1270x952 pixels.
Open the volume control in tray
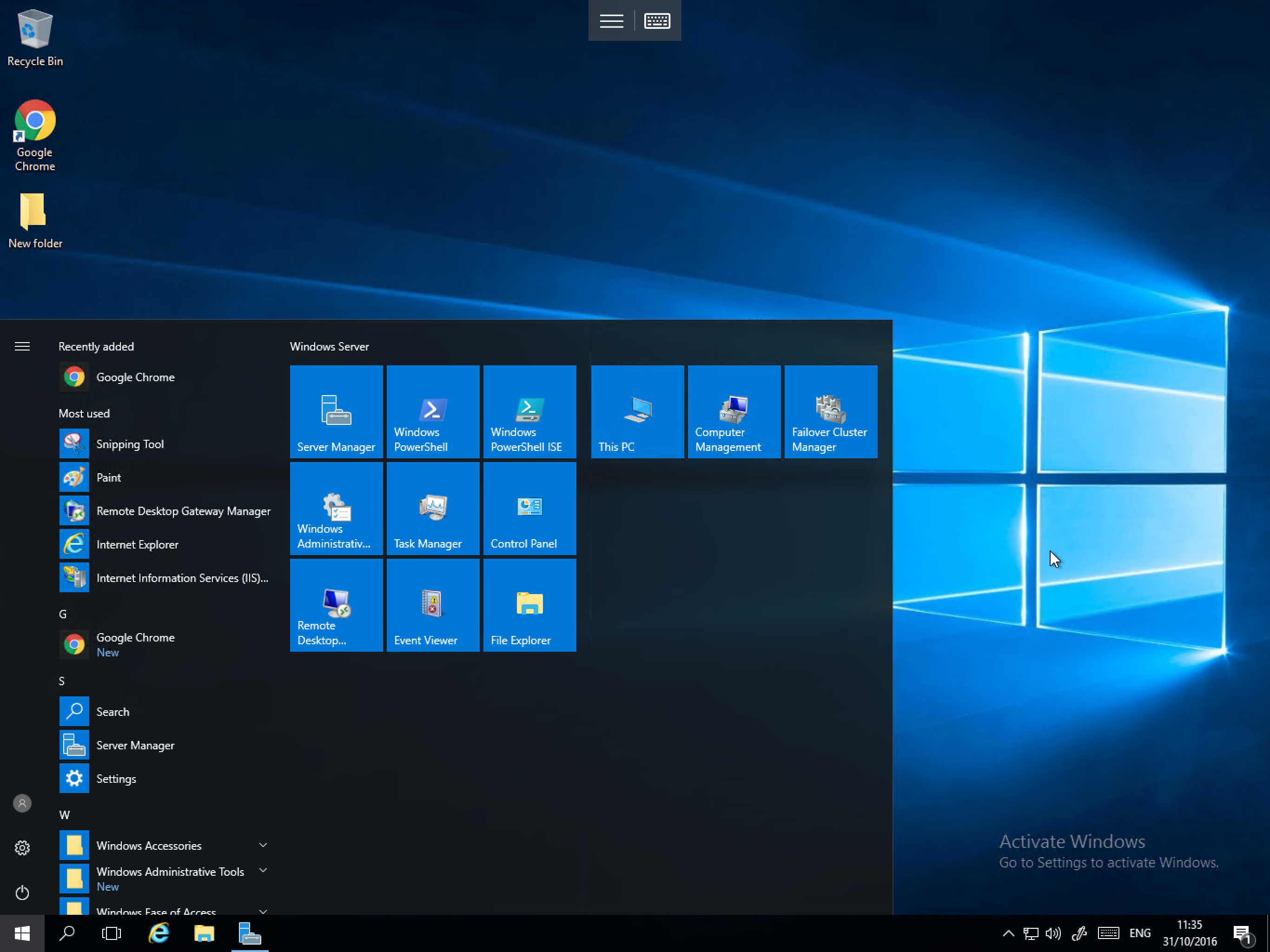tap(1053, 933)
